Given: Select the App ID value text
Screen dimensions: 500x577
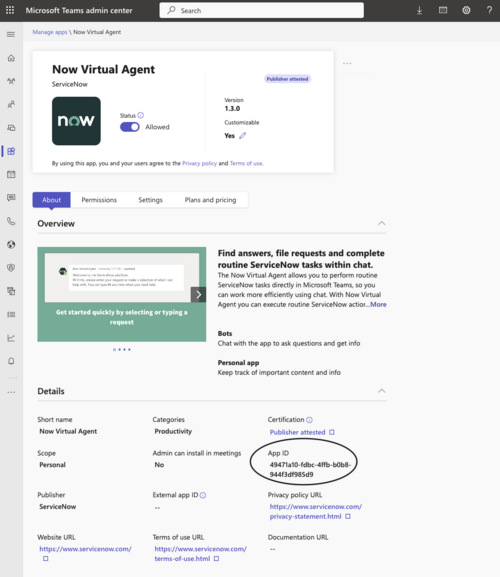Looking at the screenshot, I should [x=310, y=470].
